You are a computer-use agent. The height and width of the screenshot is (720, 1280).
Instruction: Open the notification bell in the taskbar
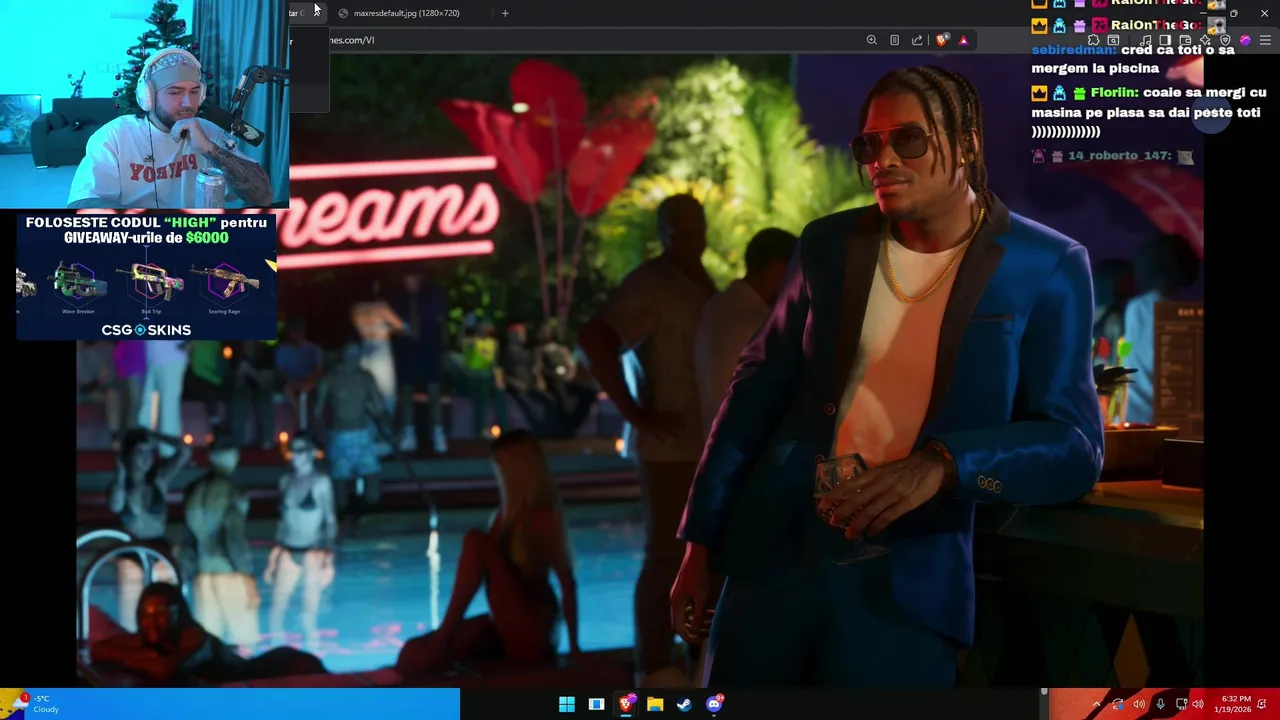click(1262, 704)
